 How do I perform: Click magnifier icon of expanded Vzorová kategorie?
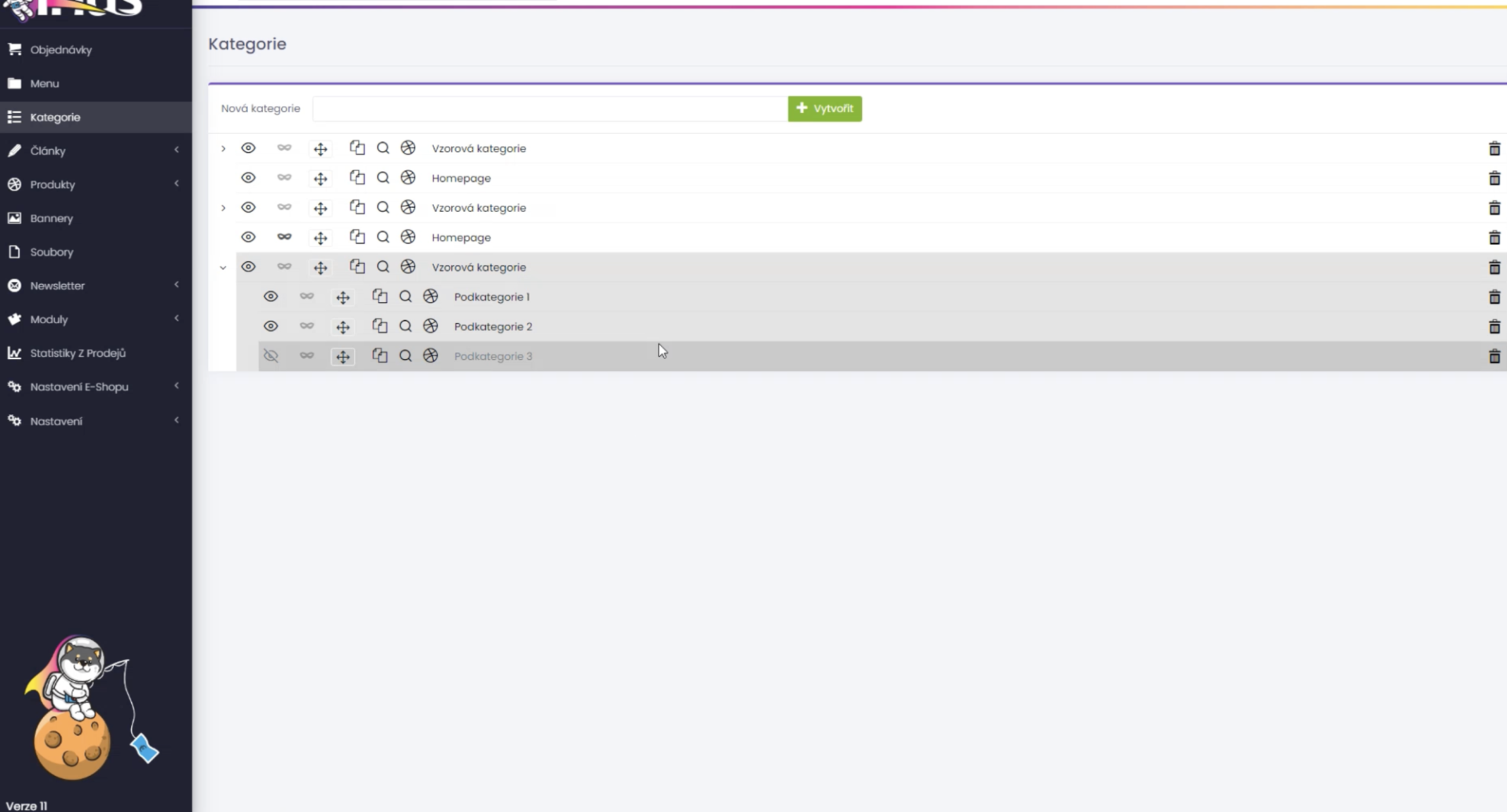click(383, 267)
